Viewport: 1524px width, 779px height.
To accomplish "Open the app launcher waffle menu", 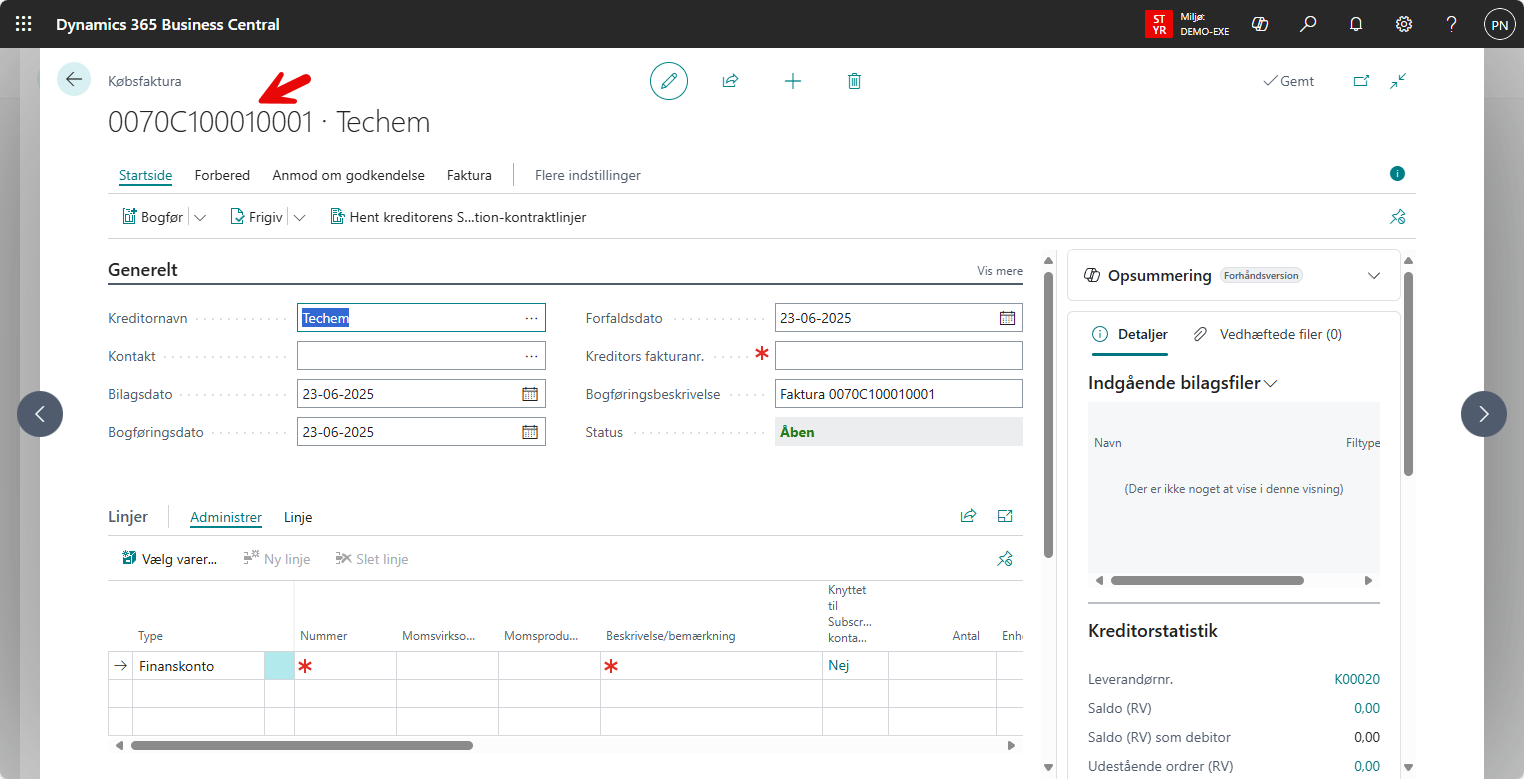I will pyautogui.click(x=24, y=24).
